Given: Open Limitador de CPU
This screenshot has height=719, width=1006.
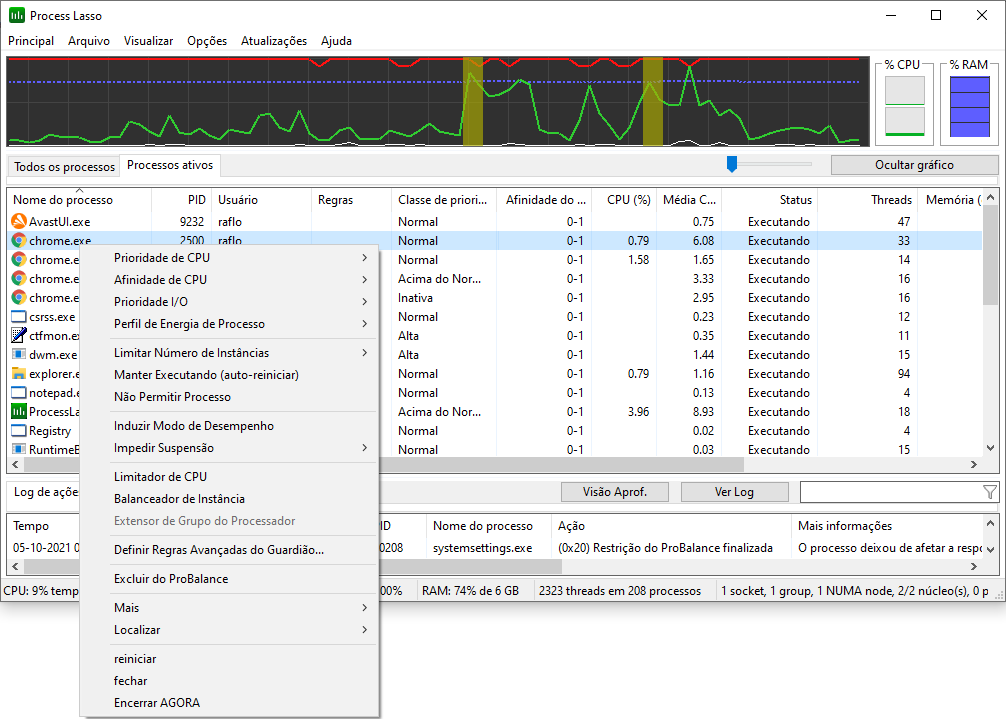Looking at the screenshot, I should click(160, 477).
